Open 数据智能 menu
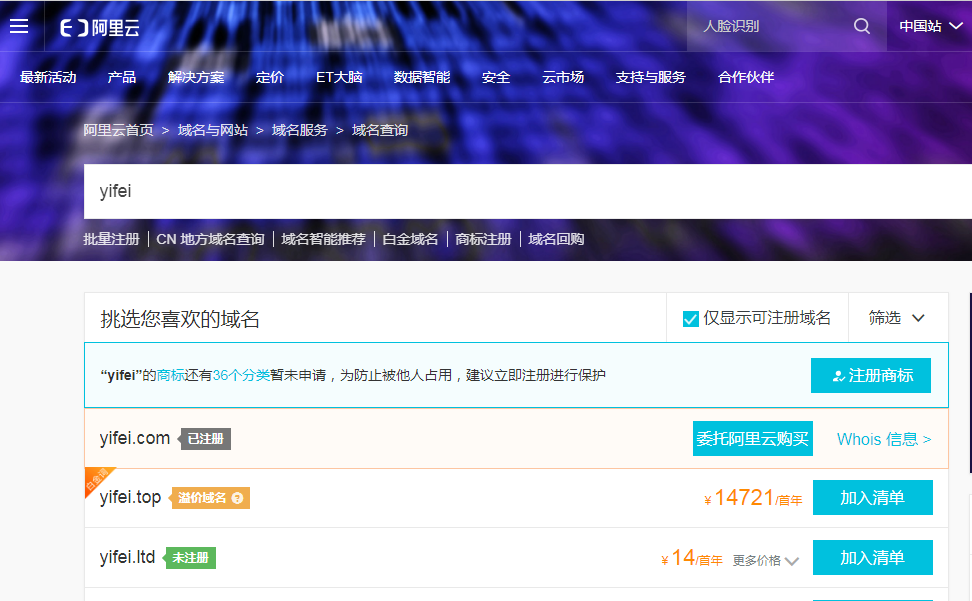This screenshot has height=601, width=972. pos(422,77)
